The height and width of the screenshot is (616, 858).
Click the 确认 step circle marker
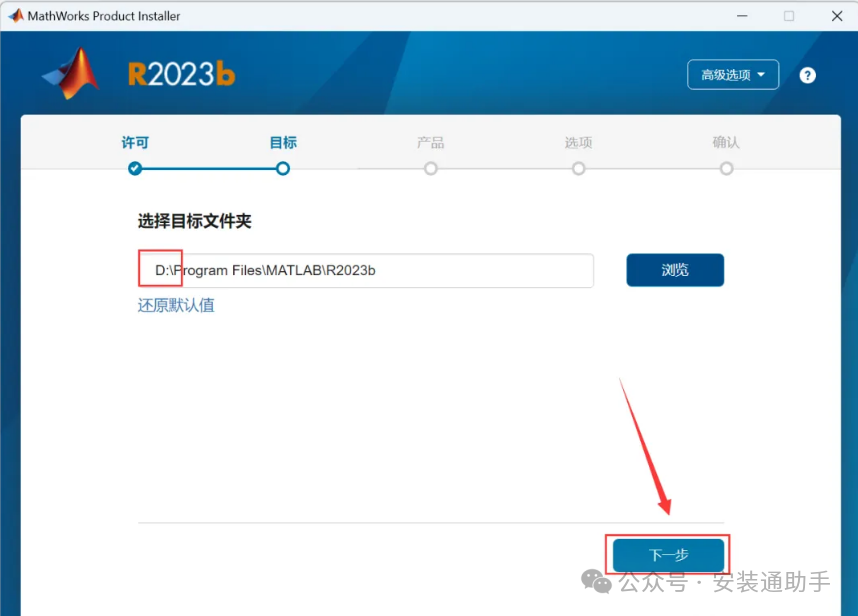726,168
